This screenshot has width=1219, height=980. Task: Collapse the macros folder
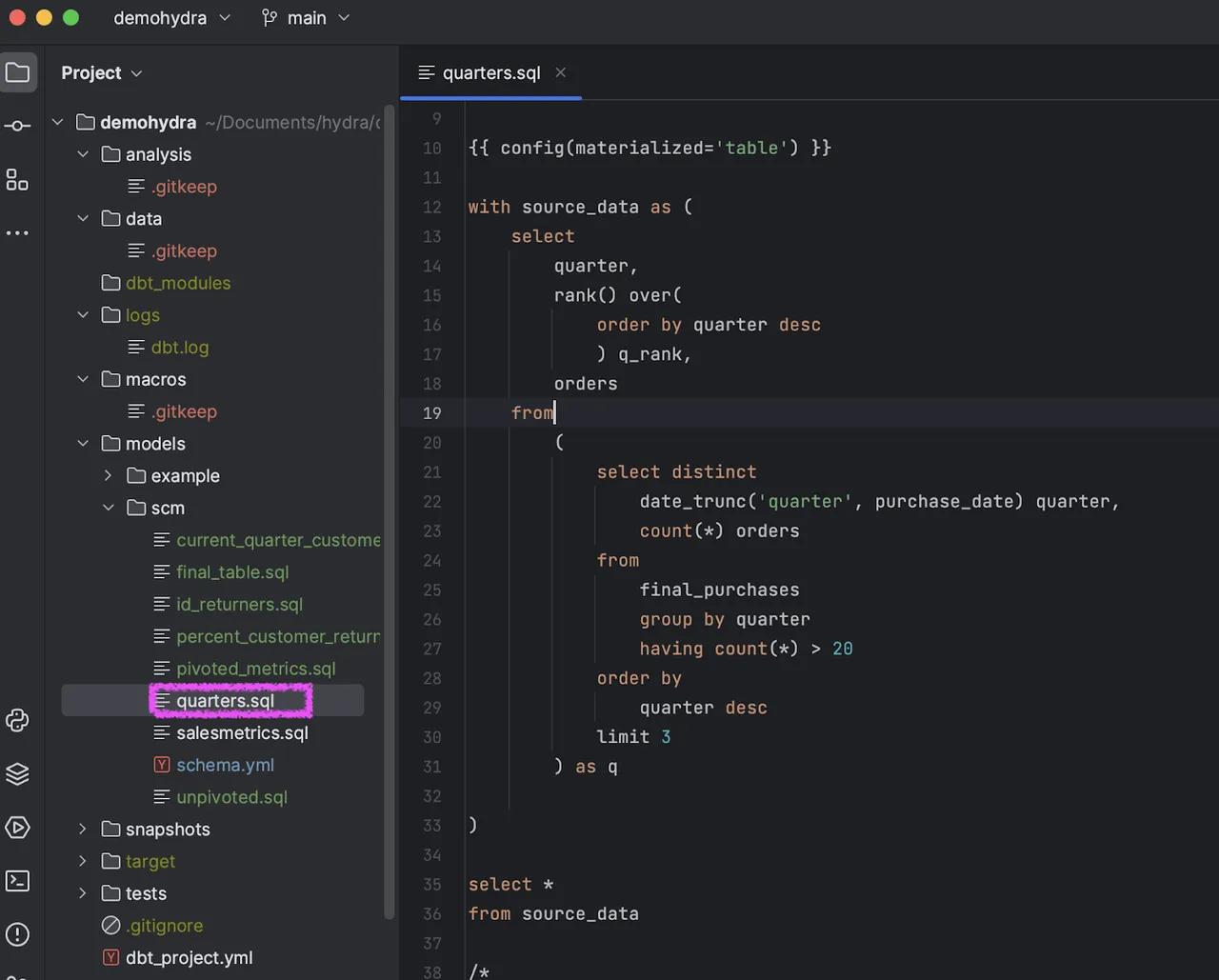[x=84, y=379]
